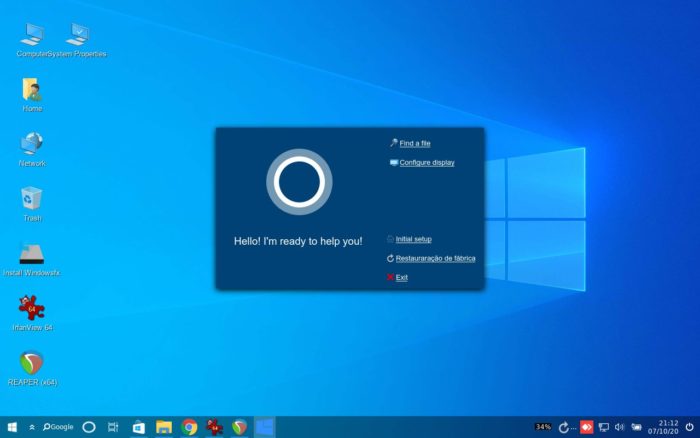Click Exit in the assistant dialog

[x=401, y=278]
